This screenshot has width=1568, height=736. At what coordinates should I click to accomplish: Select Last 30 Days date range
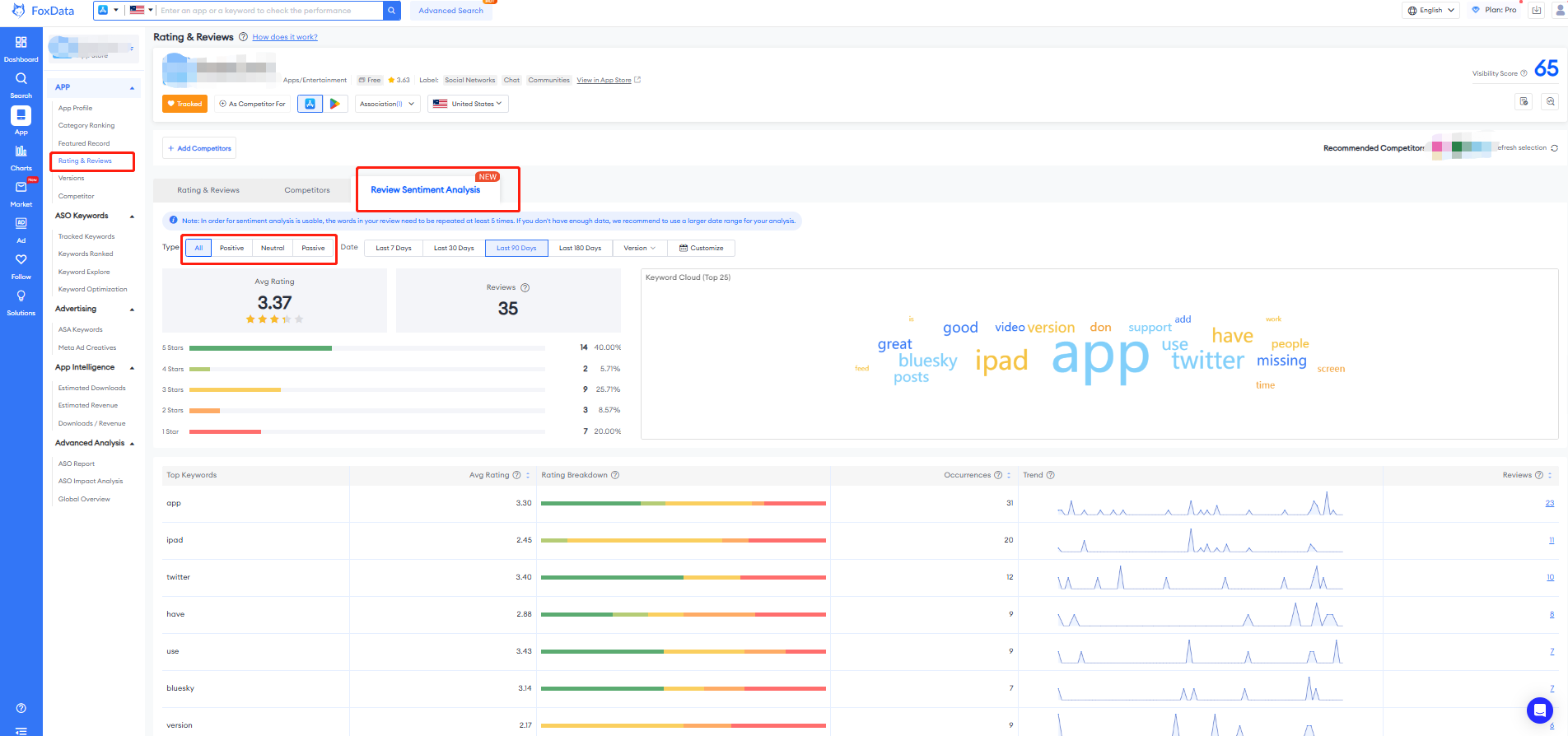click(x=454, y=248)
